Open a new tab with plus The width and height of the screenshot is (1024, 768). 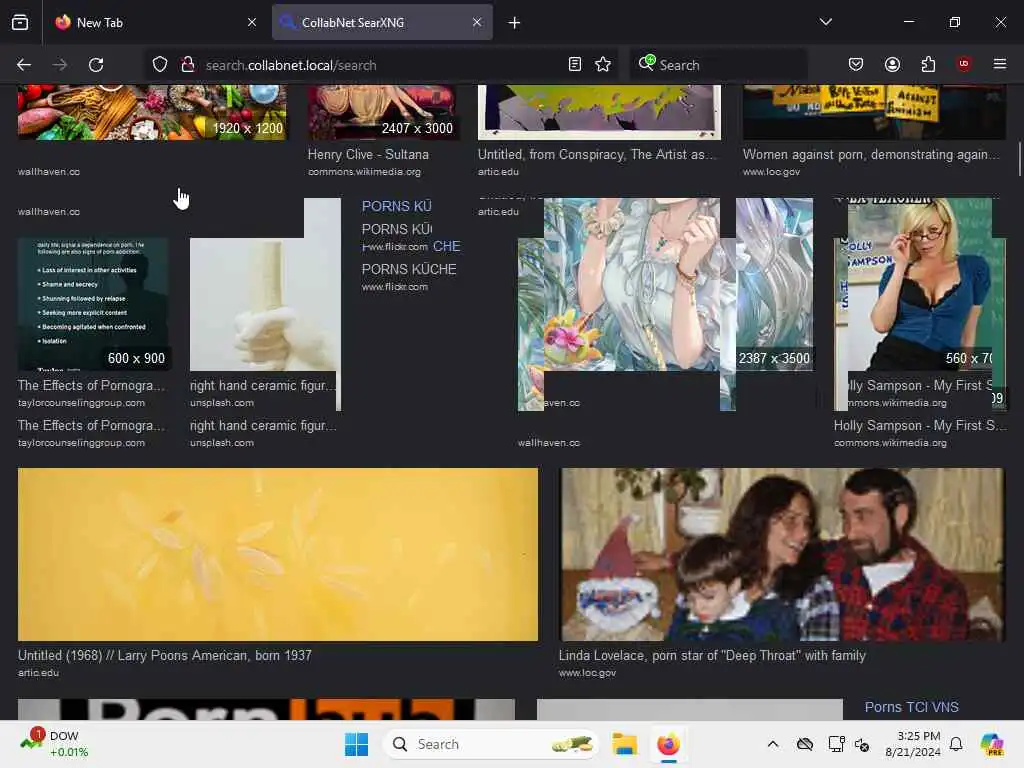coord(515,23)
